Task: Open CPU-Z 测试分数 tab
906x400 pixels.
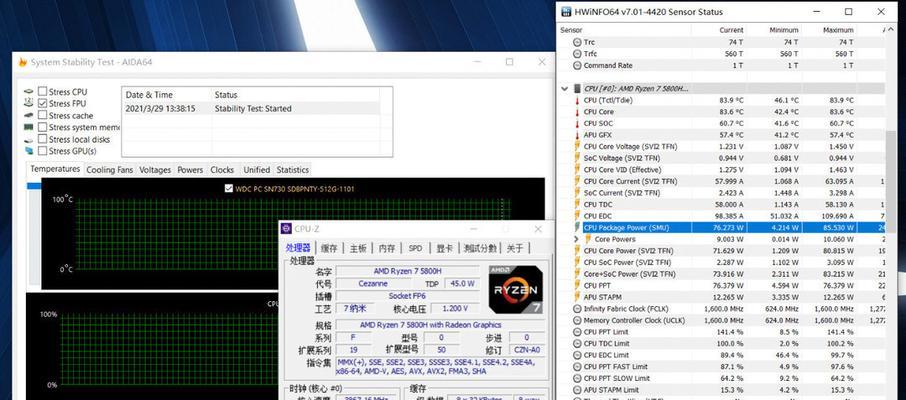Action: click(480, 248)
